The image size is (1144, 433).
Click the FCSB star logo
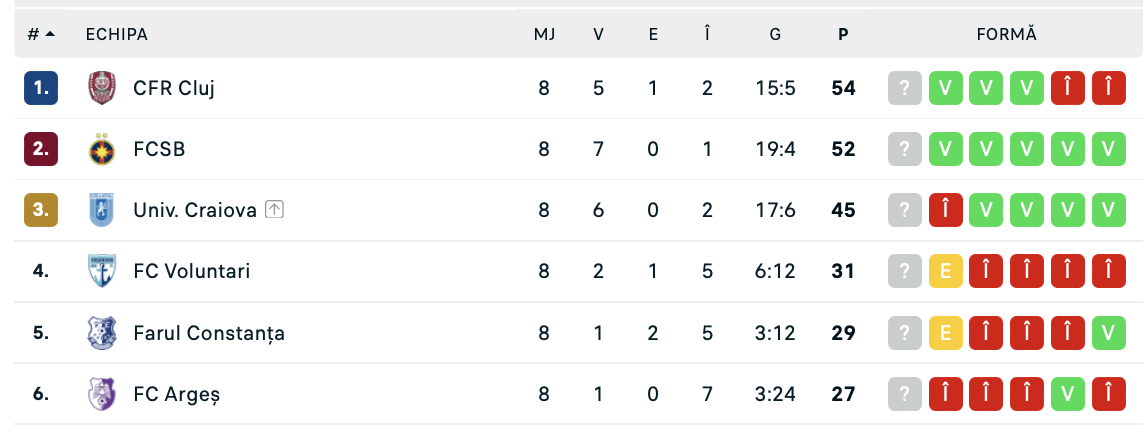tap(101, 150)
